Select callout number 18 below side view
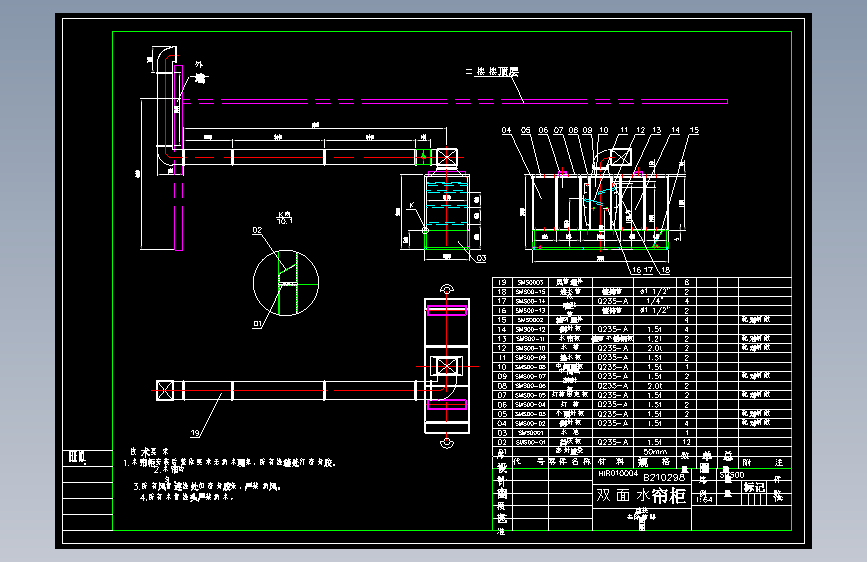 tap(665, 270)
